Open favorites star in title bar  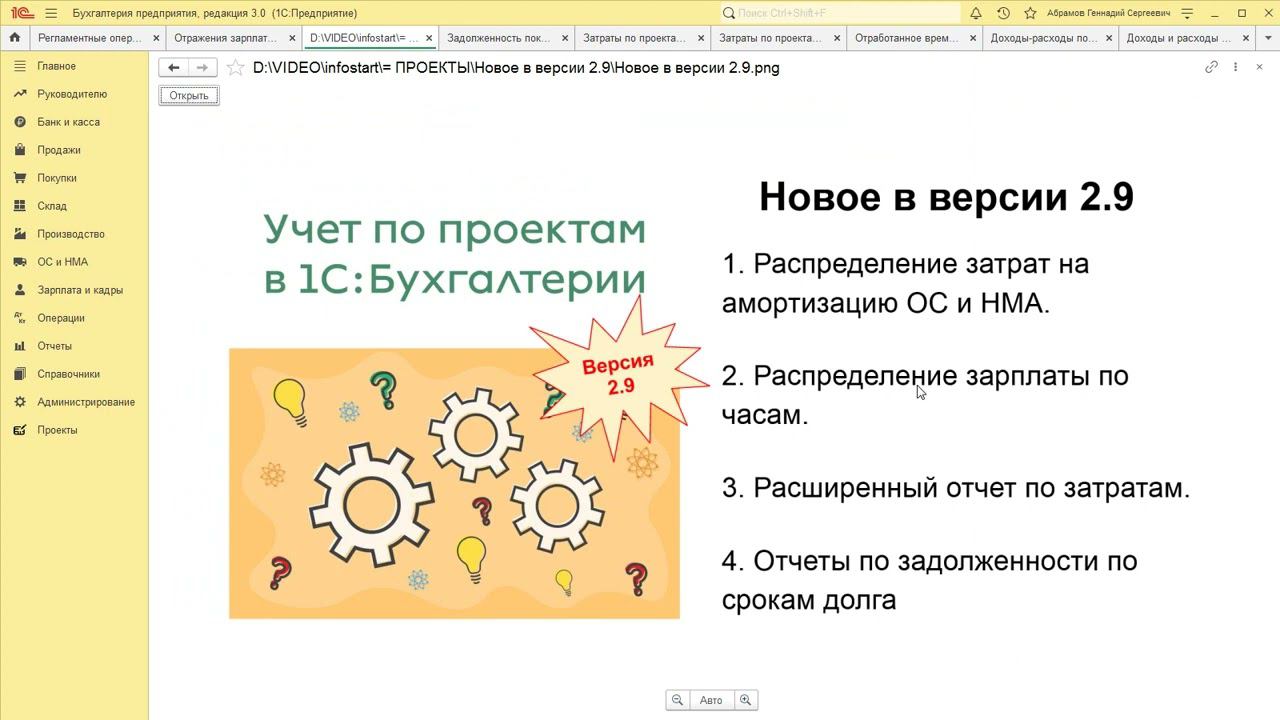click(1029, 13)
